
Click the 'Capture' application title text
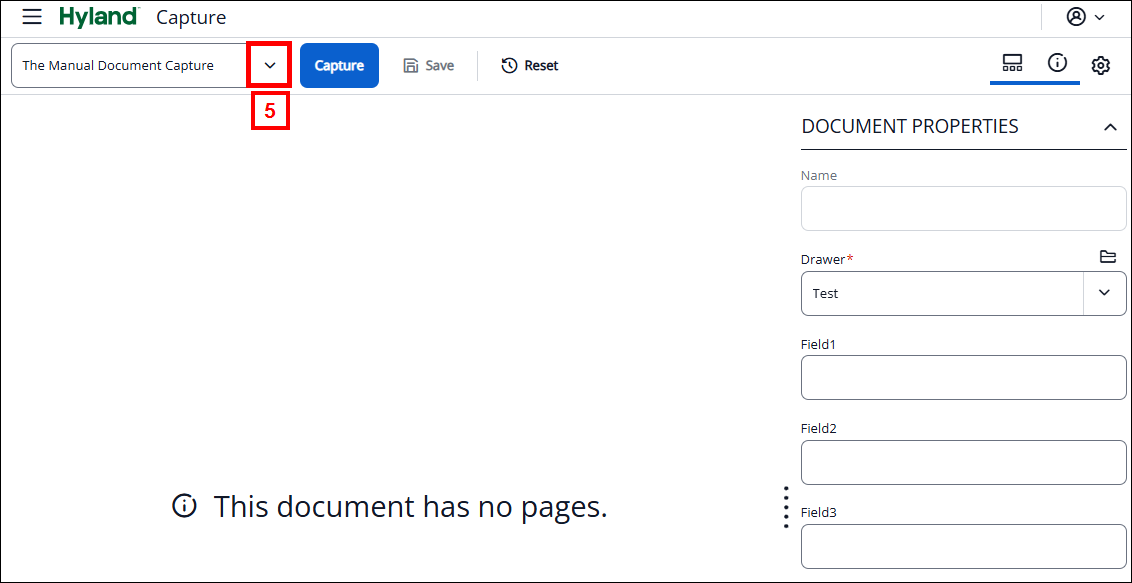191,17
